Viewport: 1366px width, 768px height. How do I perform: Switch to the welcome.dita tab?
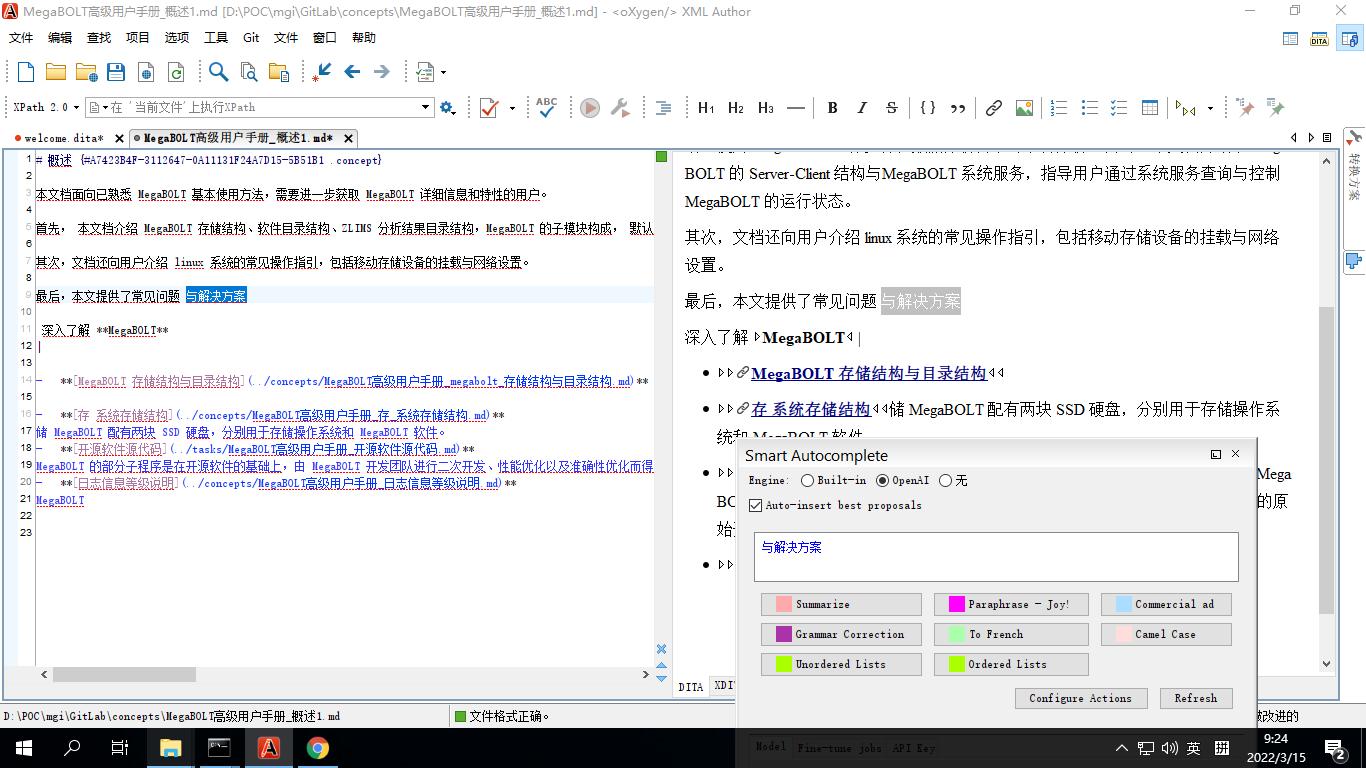(63, 138)
